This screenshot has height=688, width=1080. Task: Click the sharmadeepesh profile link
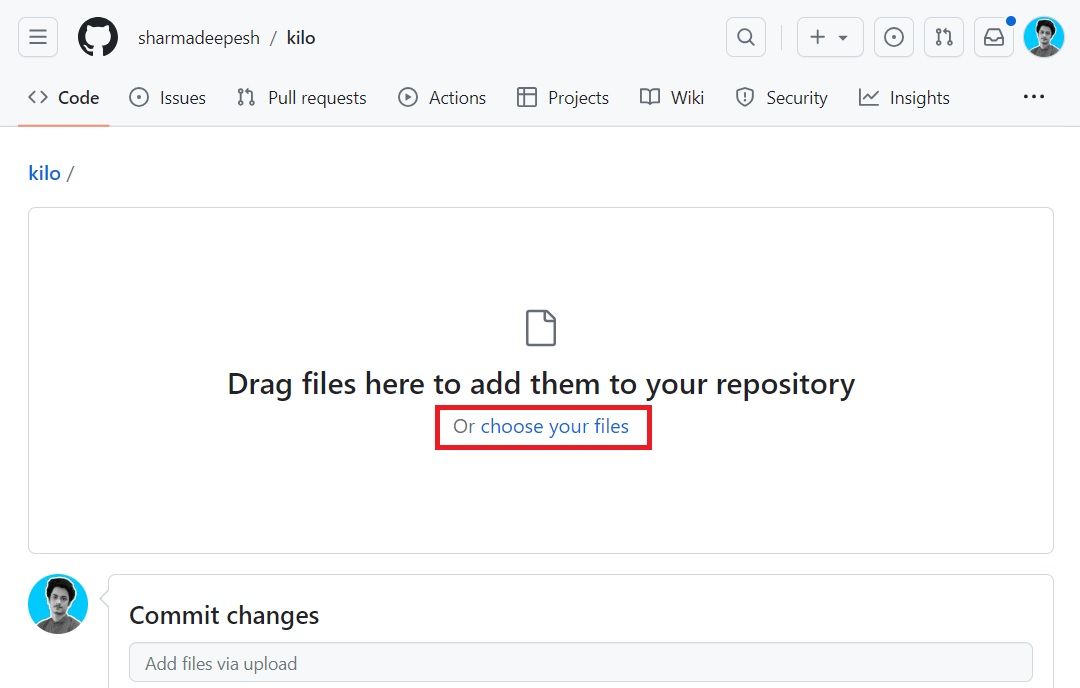(x=197, y=37)
